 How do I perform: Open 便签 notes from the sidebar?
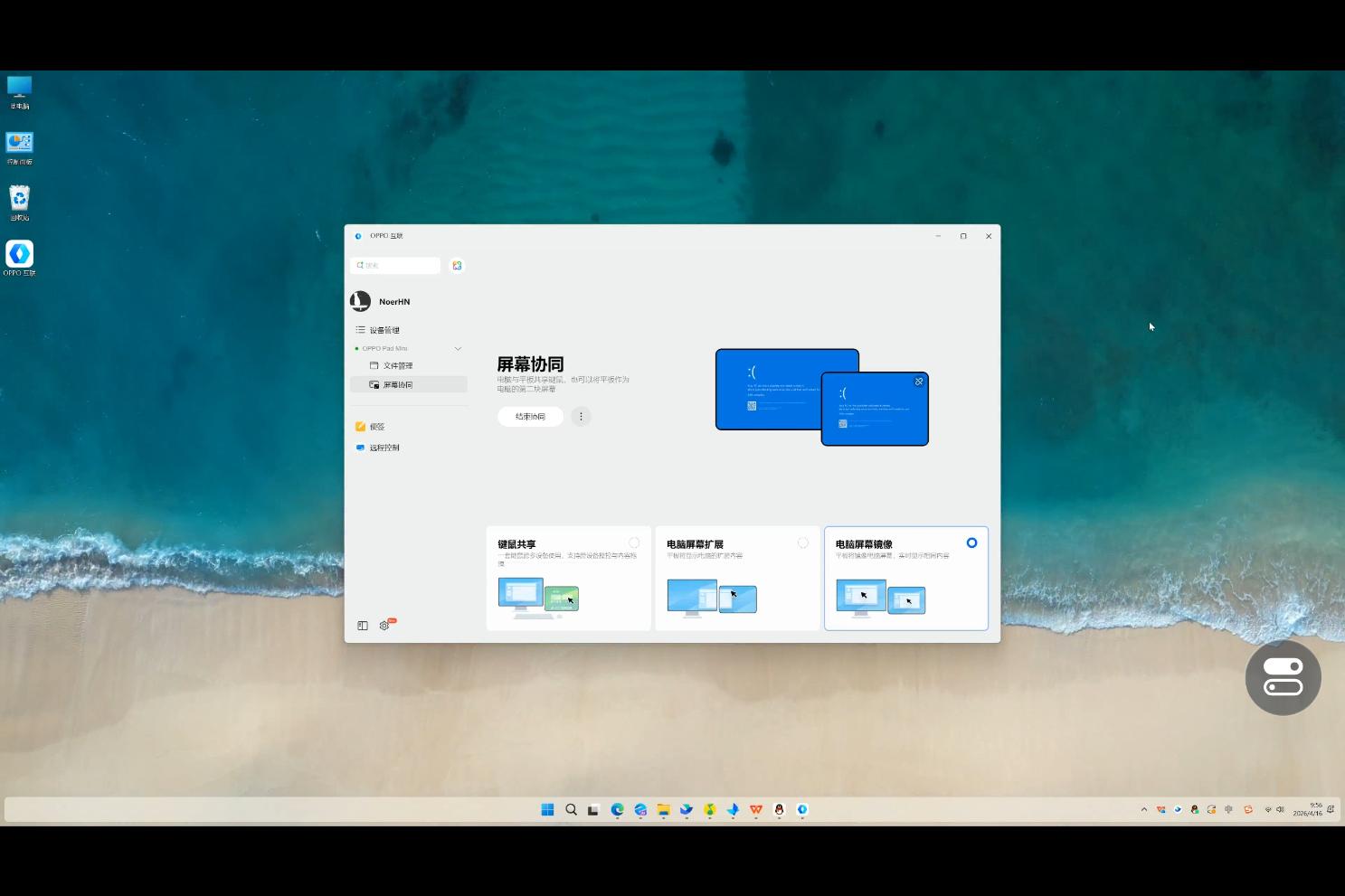click(376, 427)
